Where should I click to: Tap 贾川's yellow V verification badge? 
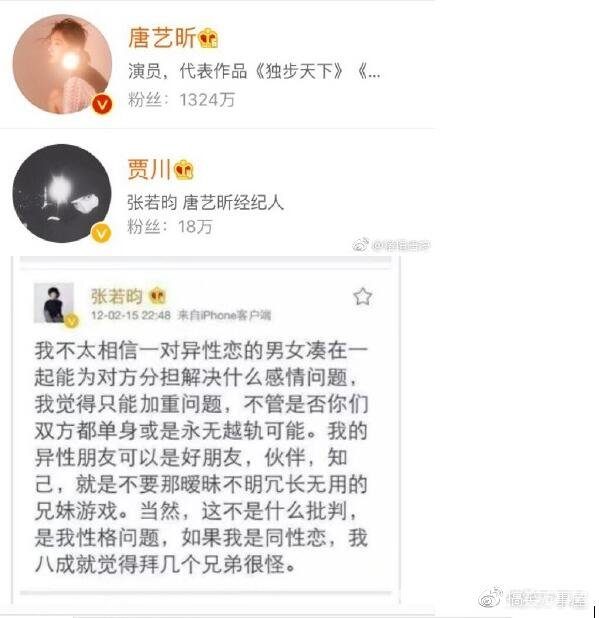click(101, 233)
